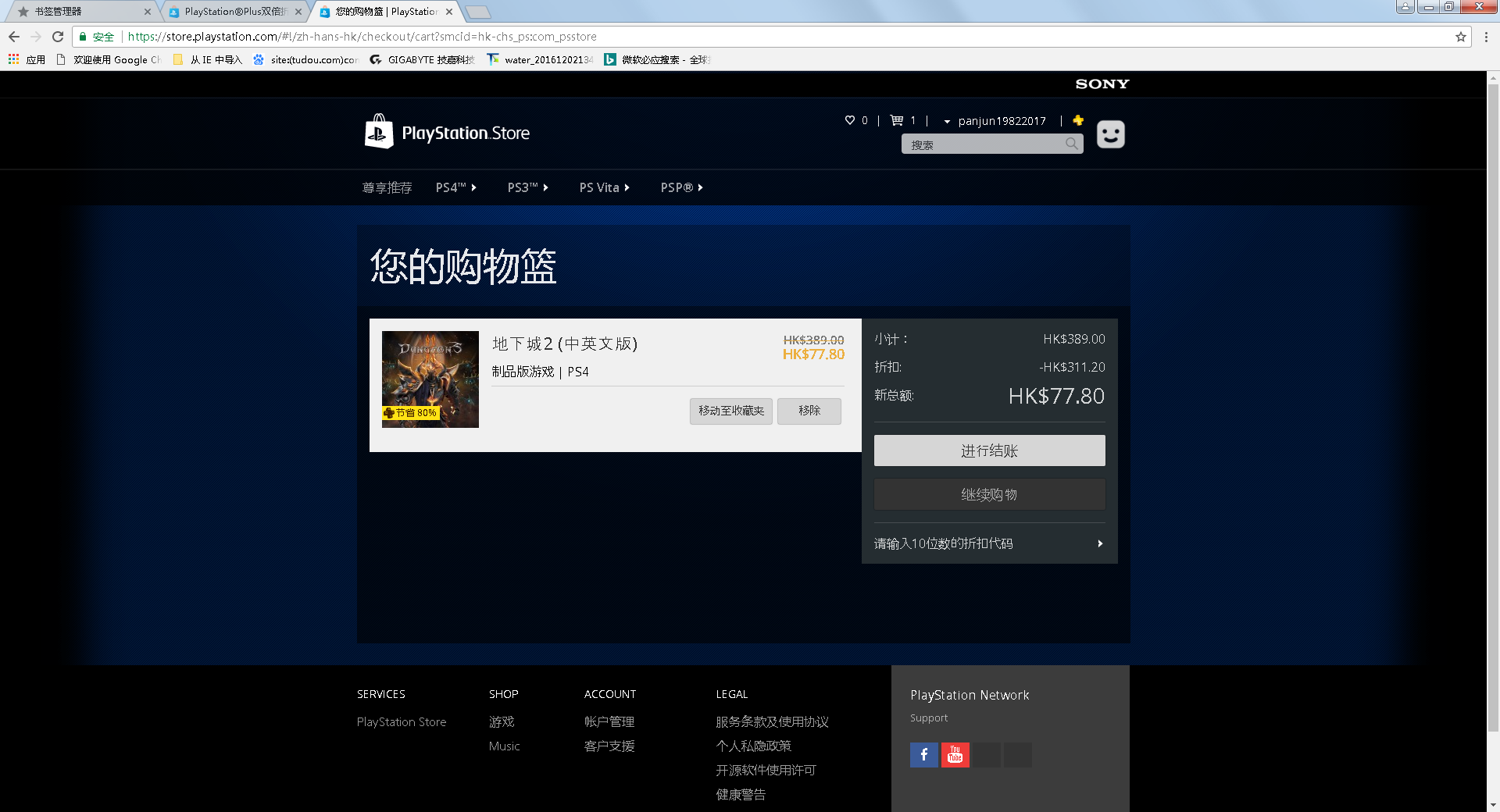The image size is (1500, 812).
Task: Open a new browser tab
Action: pos(477,12)
